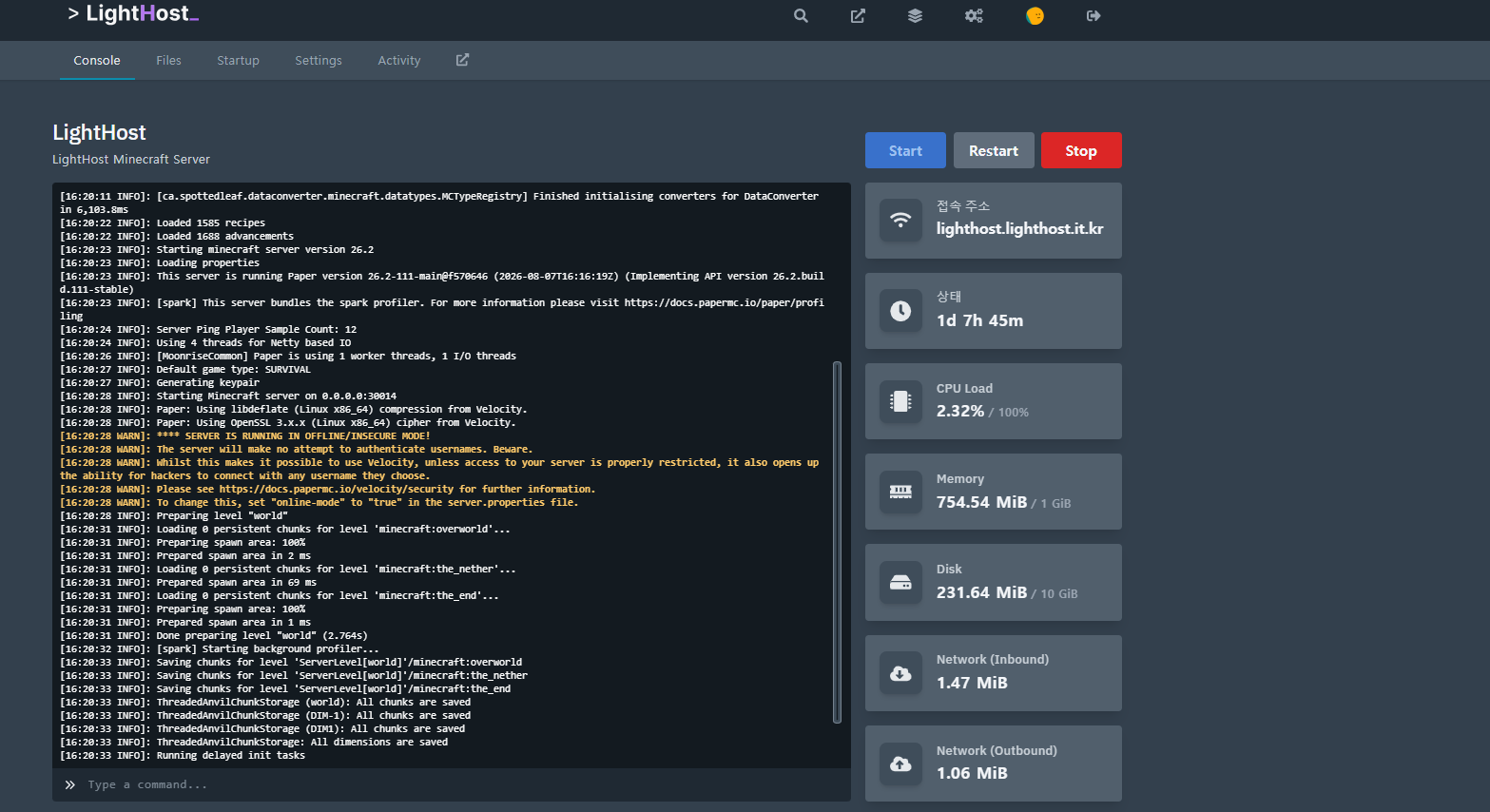
Task: Click the 'Loaded 1585 recipes' log line
Action: click(x=163, y=222)
